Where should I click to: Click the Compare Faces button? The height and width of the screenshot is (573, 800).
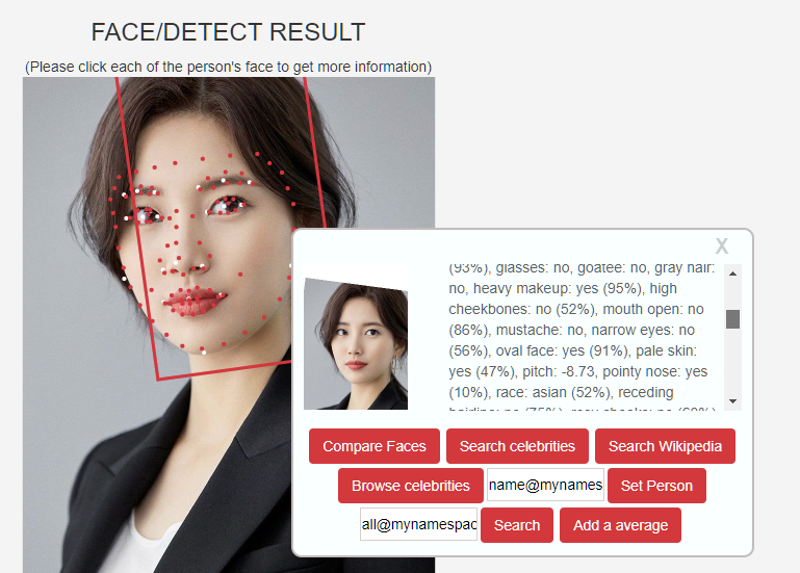pyautogui.click(x=374, y=446)
